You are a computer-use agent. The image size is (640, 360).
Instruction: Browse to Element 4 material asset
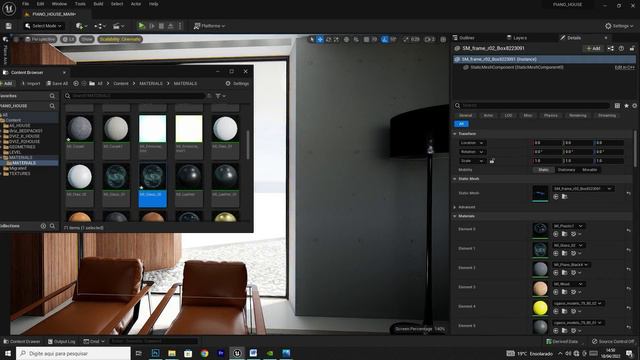(564, 311)
